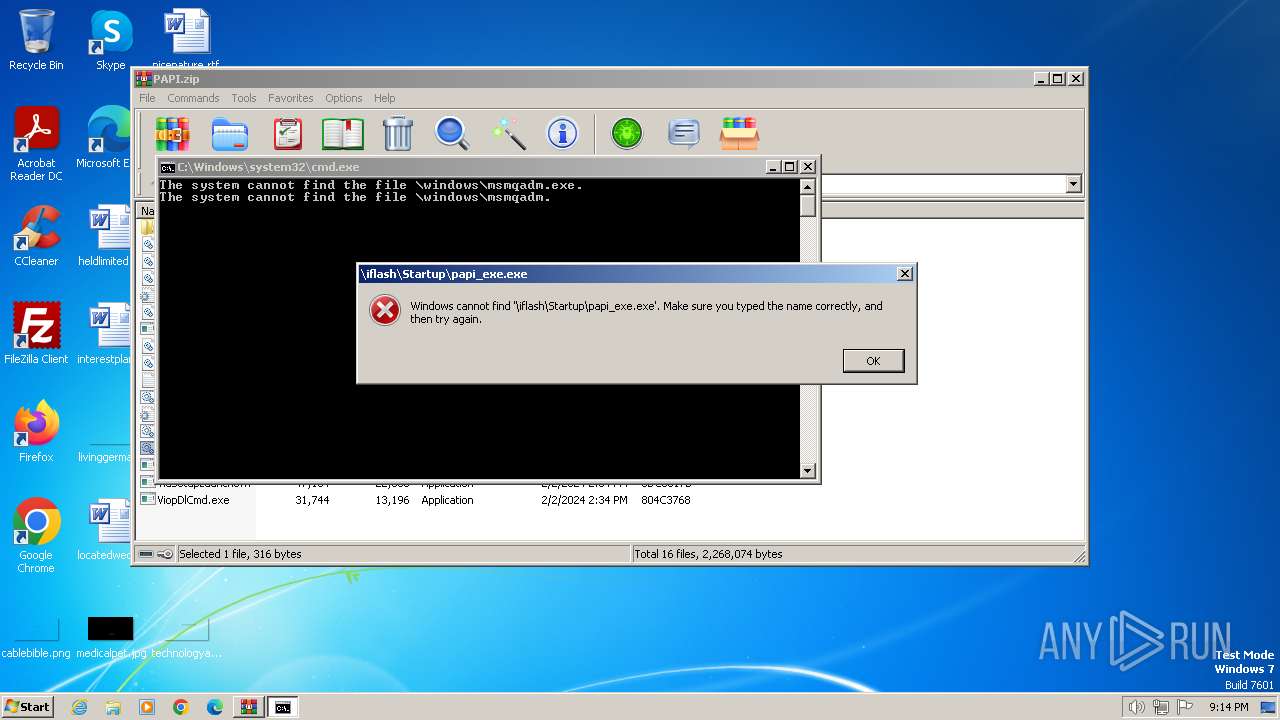Open the Google Chrome desktop shortcut
Viewport: 1280px width, 720px height.
pos(36,536)
